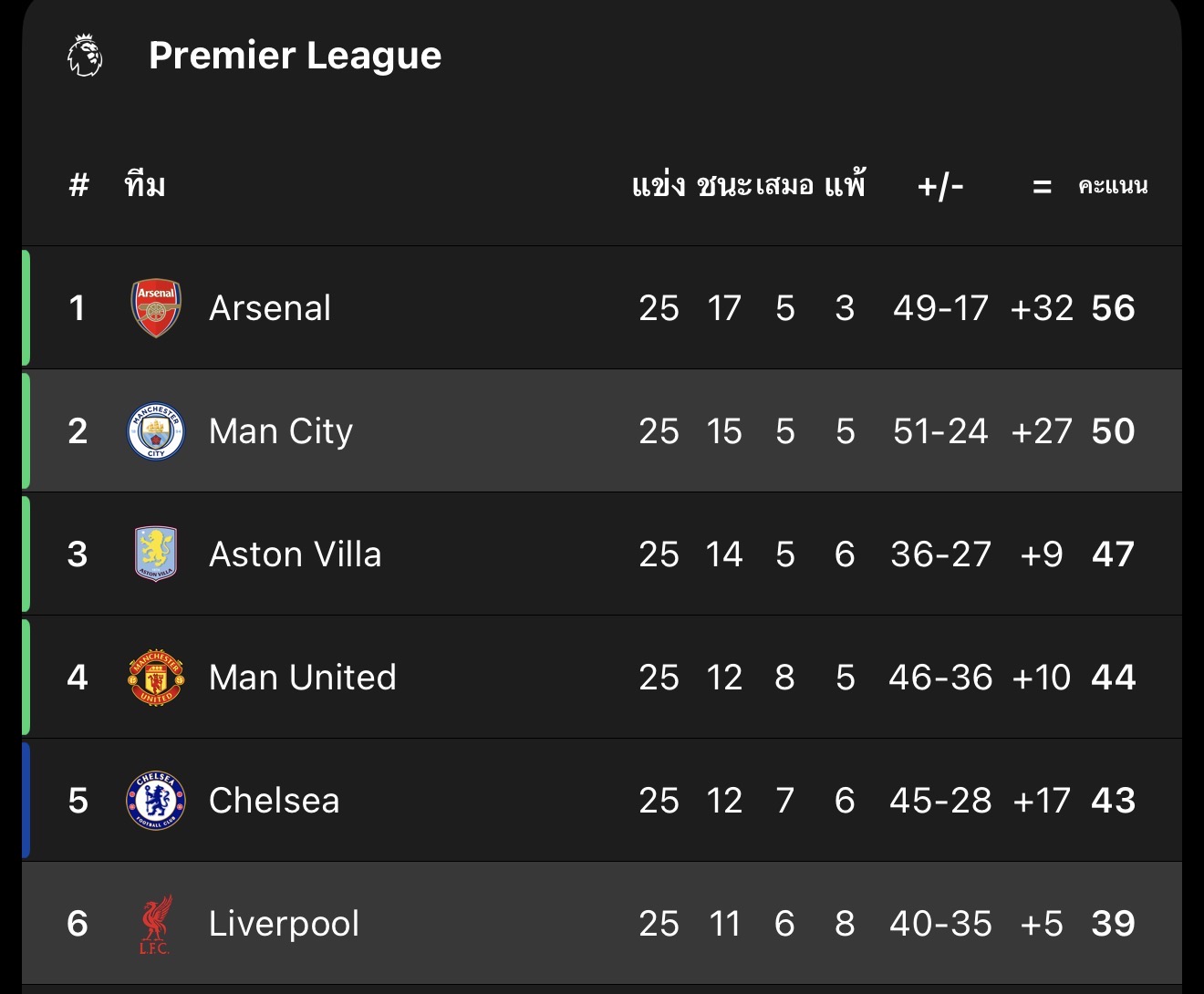Screen dimensions: 1204x994
Task: Open the Liverpool team name
Action: [x=284, y=924]
